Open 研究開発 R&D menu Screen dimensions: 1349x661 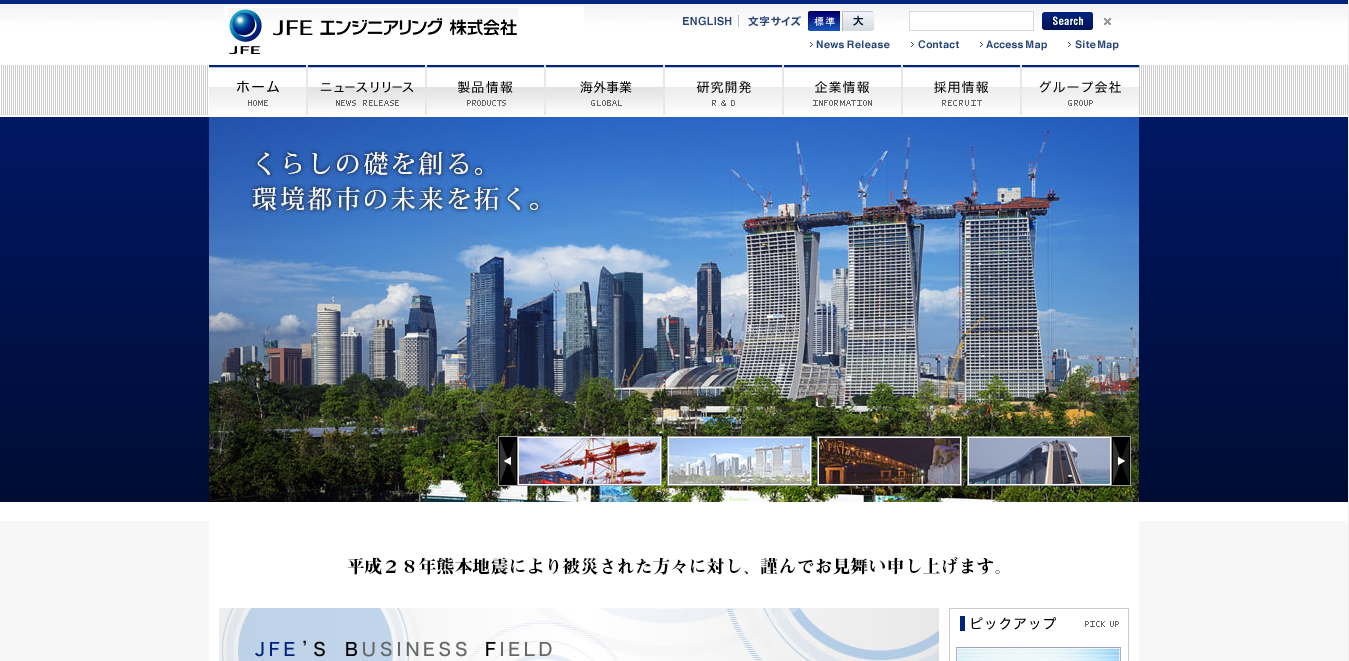click(724, 91)
